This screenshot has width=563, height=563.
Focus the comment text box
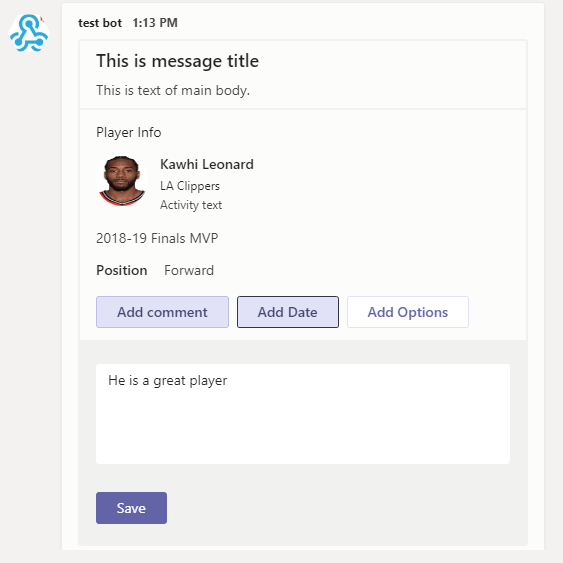[303, 414]
